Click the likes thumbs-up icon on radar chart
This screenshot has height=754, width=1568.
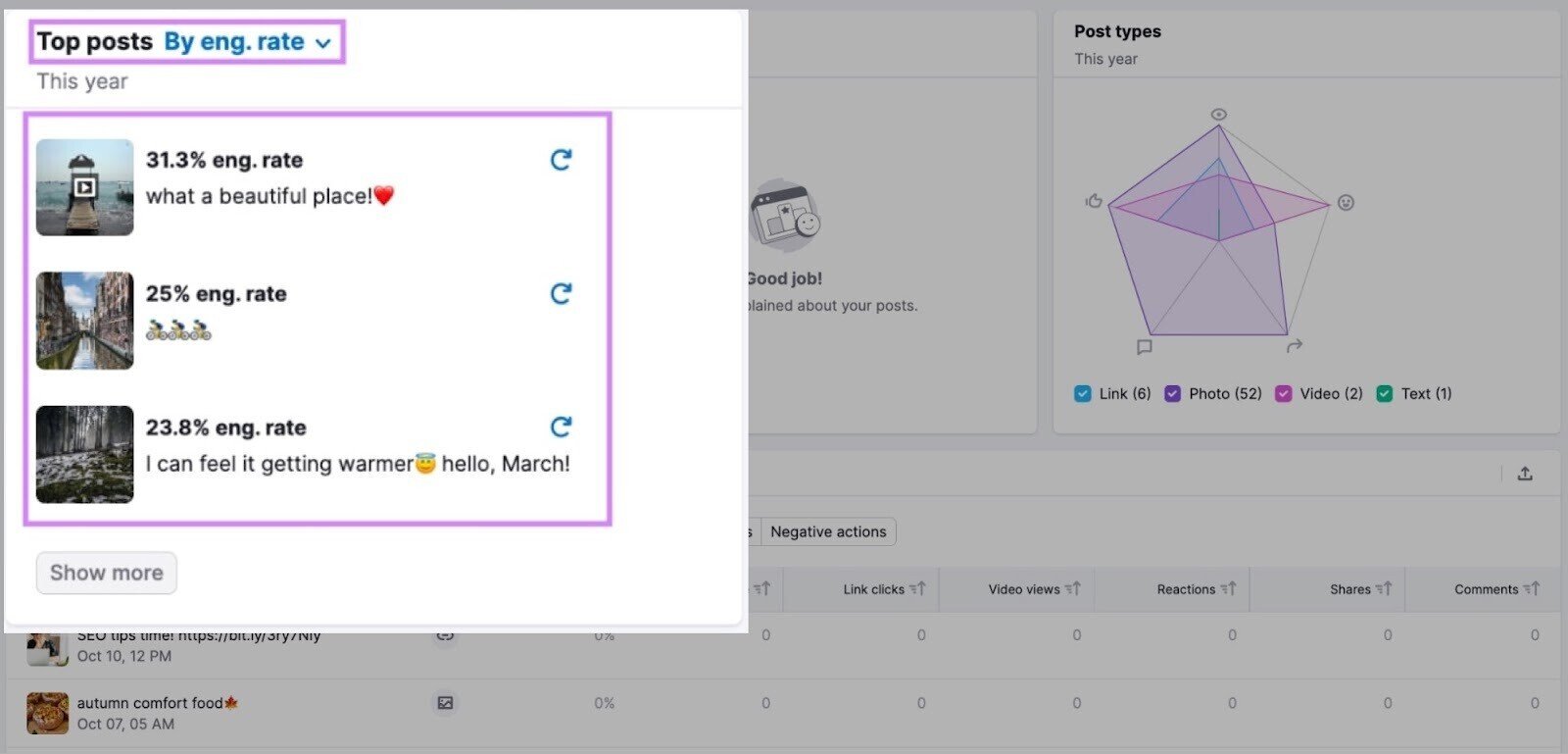[x=1094, y=201]
